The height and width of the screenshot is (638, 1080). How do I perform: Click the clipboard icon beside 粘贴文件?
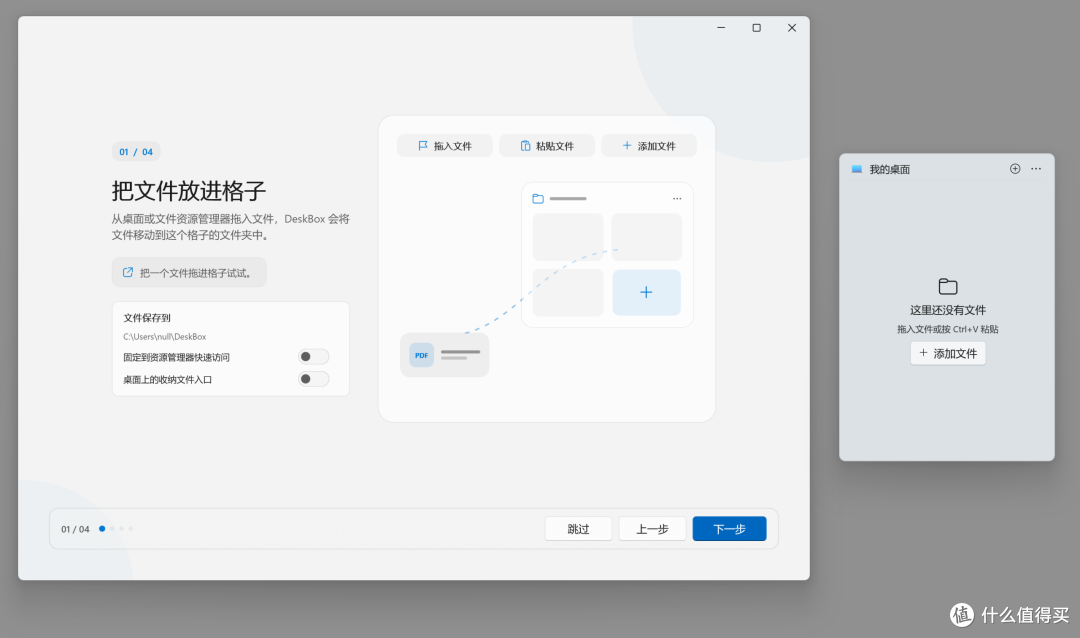point(526,145)
